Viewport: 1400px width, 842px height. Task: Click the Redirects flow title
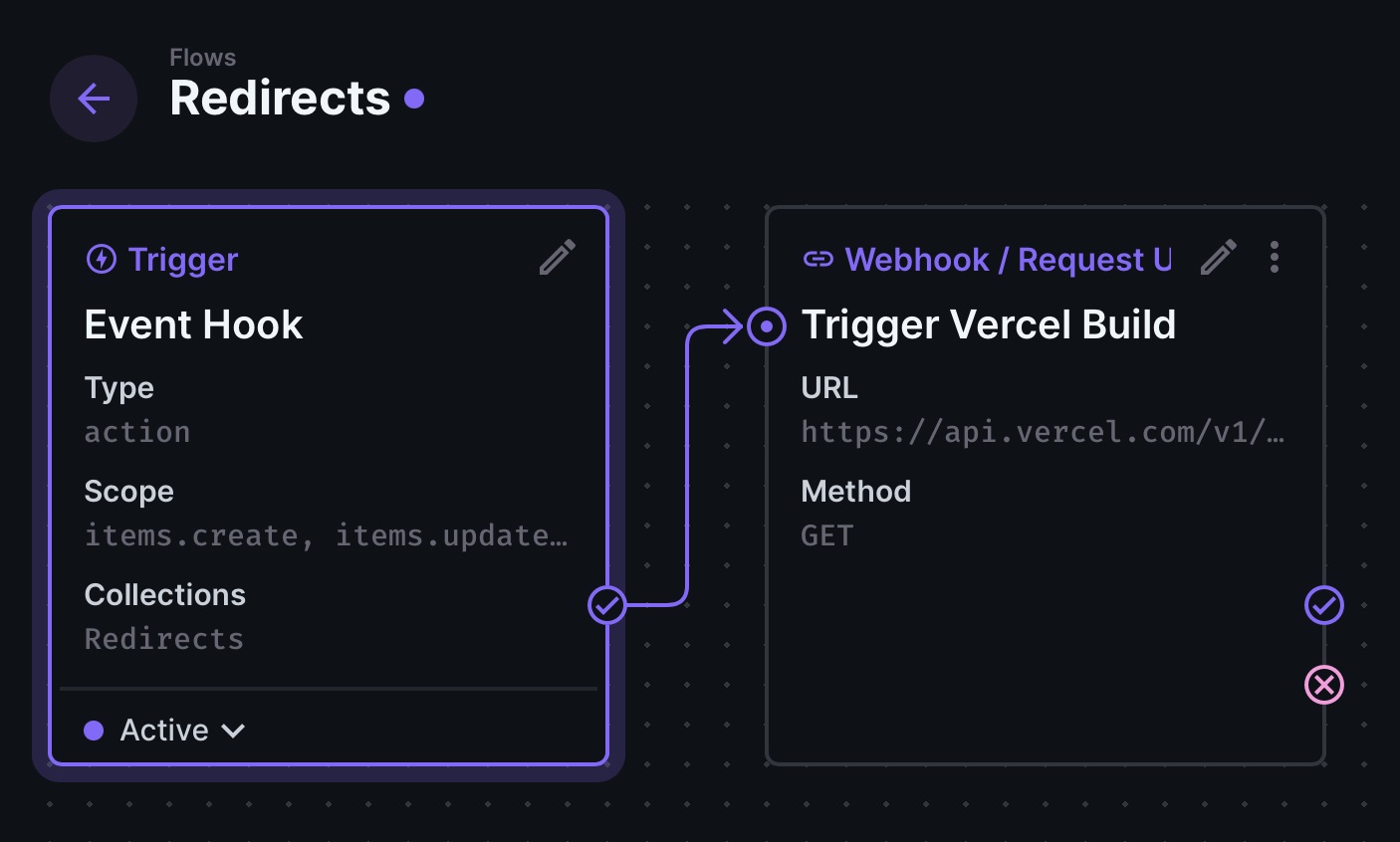pyautogui.click(x=280, y=98)
